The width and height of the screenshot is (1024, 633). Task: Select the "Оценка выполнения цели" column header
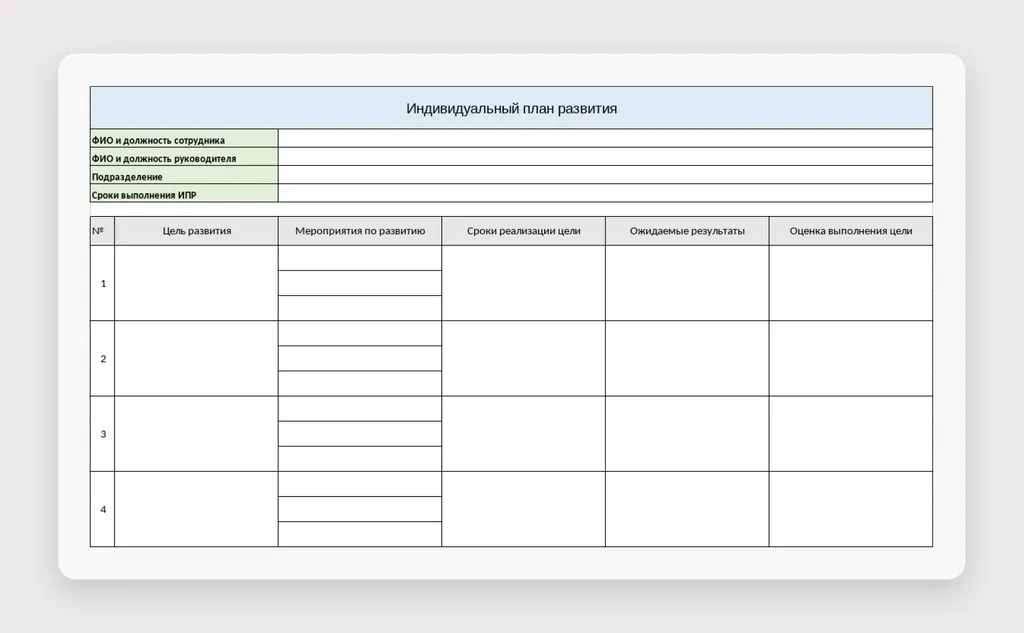[x=851, y=231]
